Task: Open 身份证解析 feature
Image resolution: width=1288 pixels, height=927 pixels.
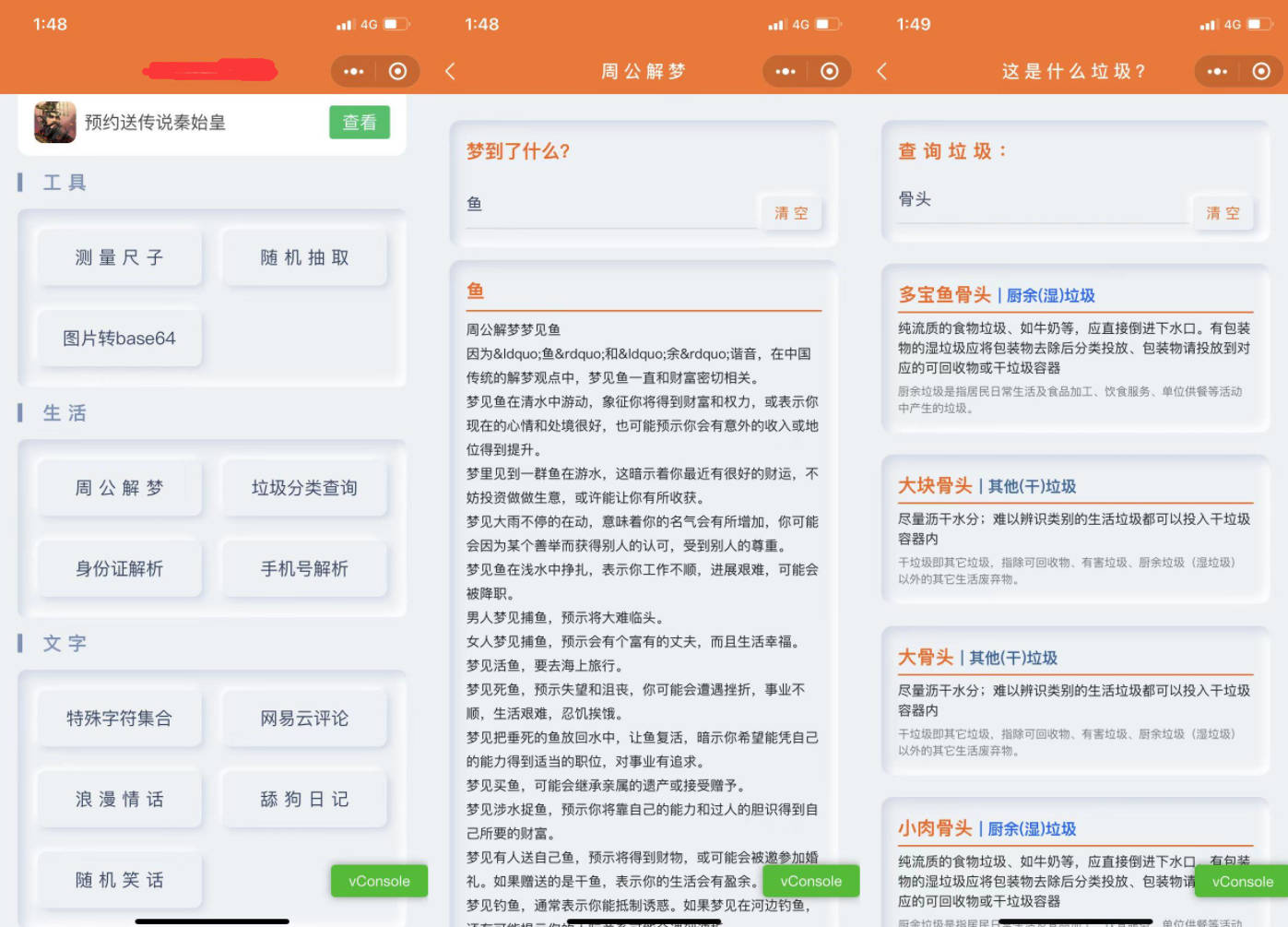Action: click(119, 568)
